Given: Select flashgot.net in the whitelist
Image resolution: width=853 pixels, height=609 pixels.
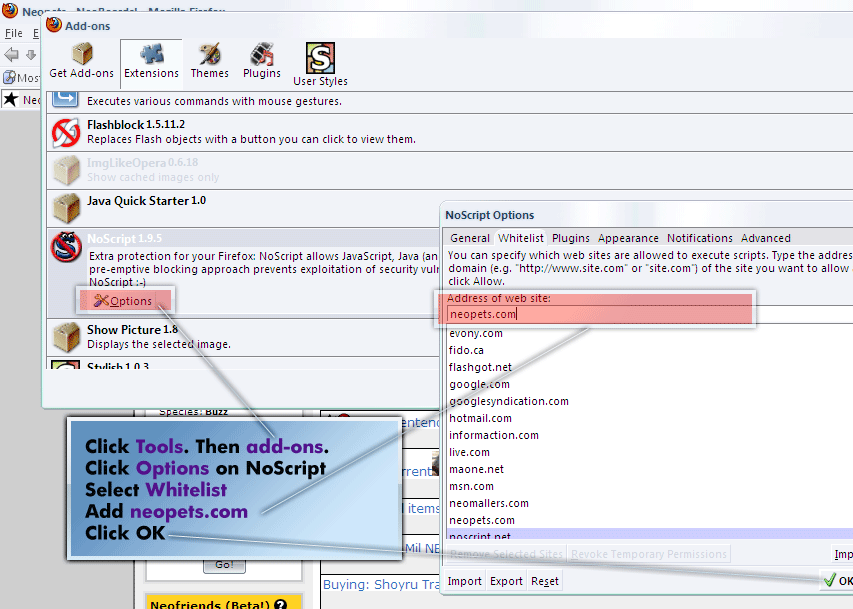Looking at the screenshot, I should point(650,367).
